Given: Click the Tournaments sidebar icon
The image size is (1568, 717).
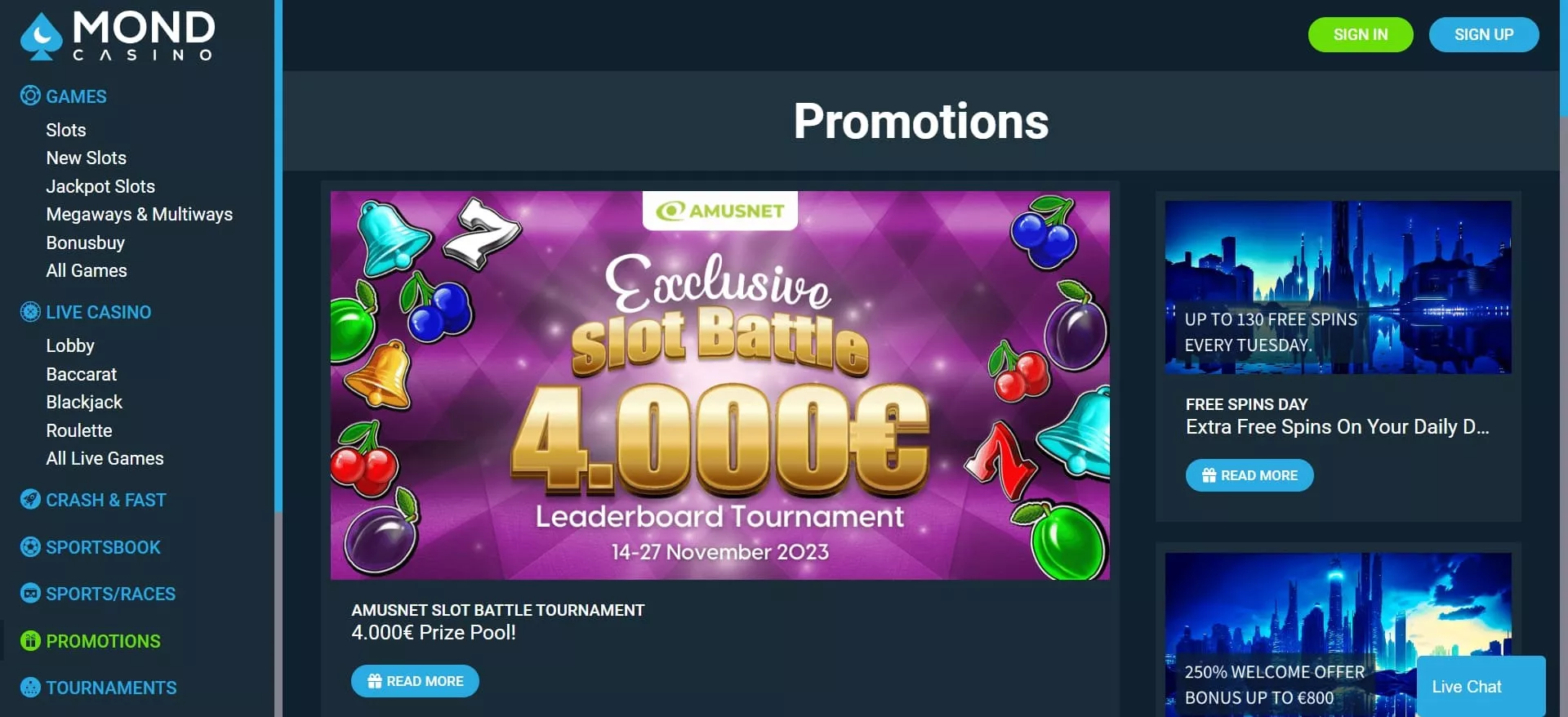Looking at the screenshot, I should (30, 688).
